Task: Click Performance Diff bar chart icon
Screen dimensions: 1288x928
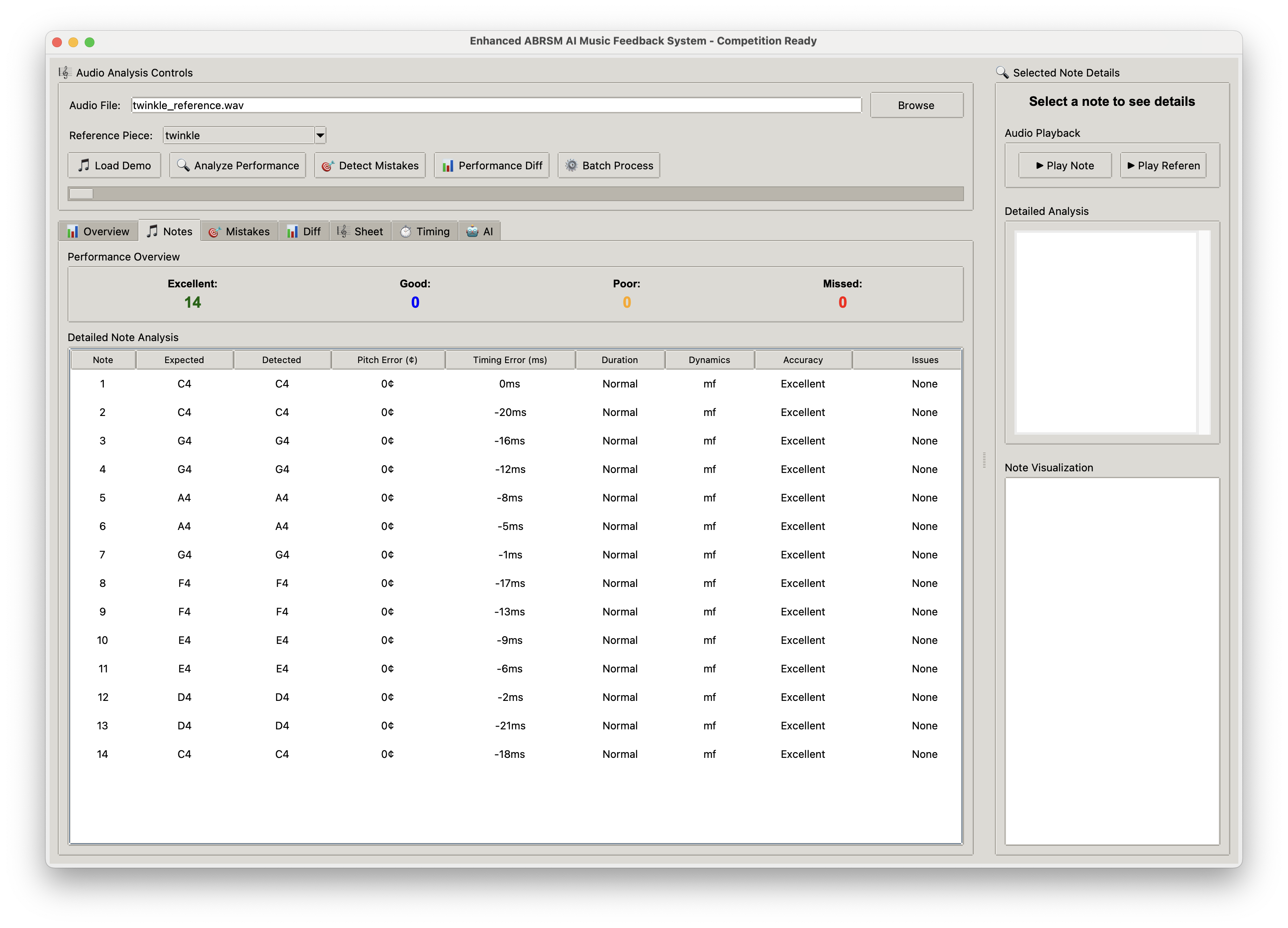Action: (447, 166)
